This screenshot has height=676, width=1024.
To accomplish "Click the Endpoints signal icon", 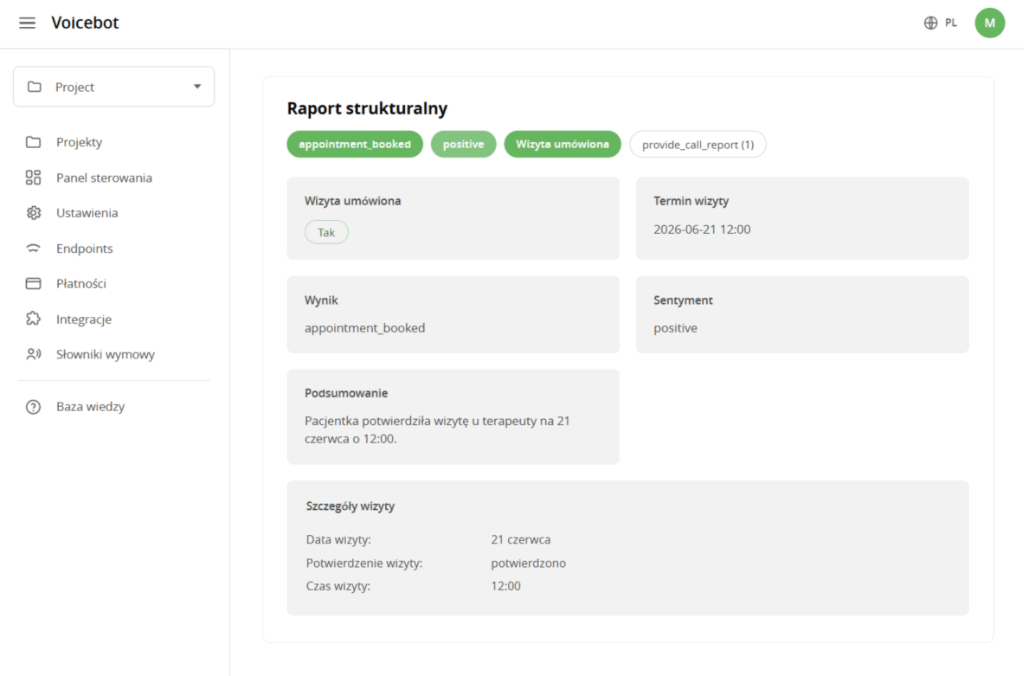I will tap(33, 248).
